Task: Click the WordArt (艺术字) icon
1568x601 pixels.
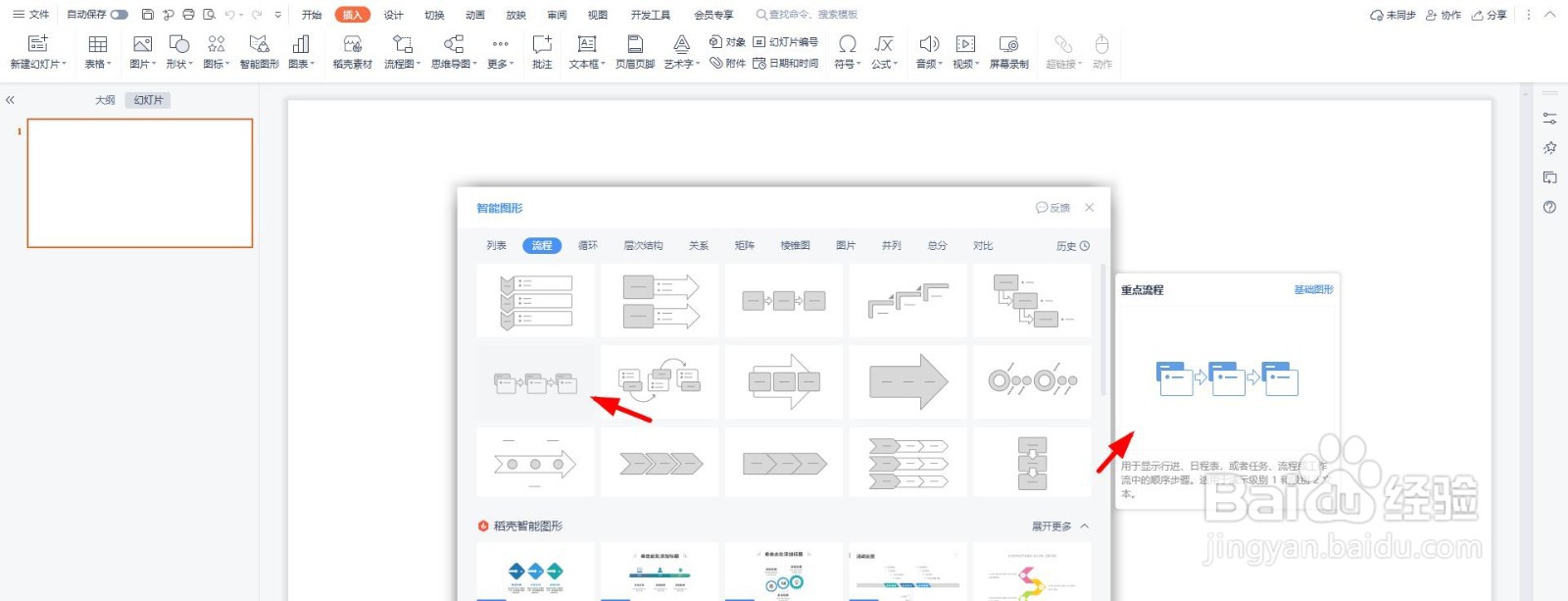Action: click(681, 44)
